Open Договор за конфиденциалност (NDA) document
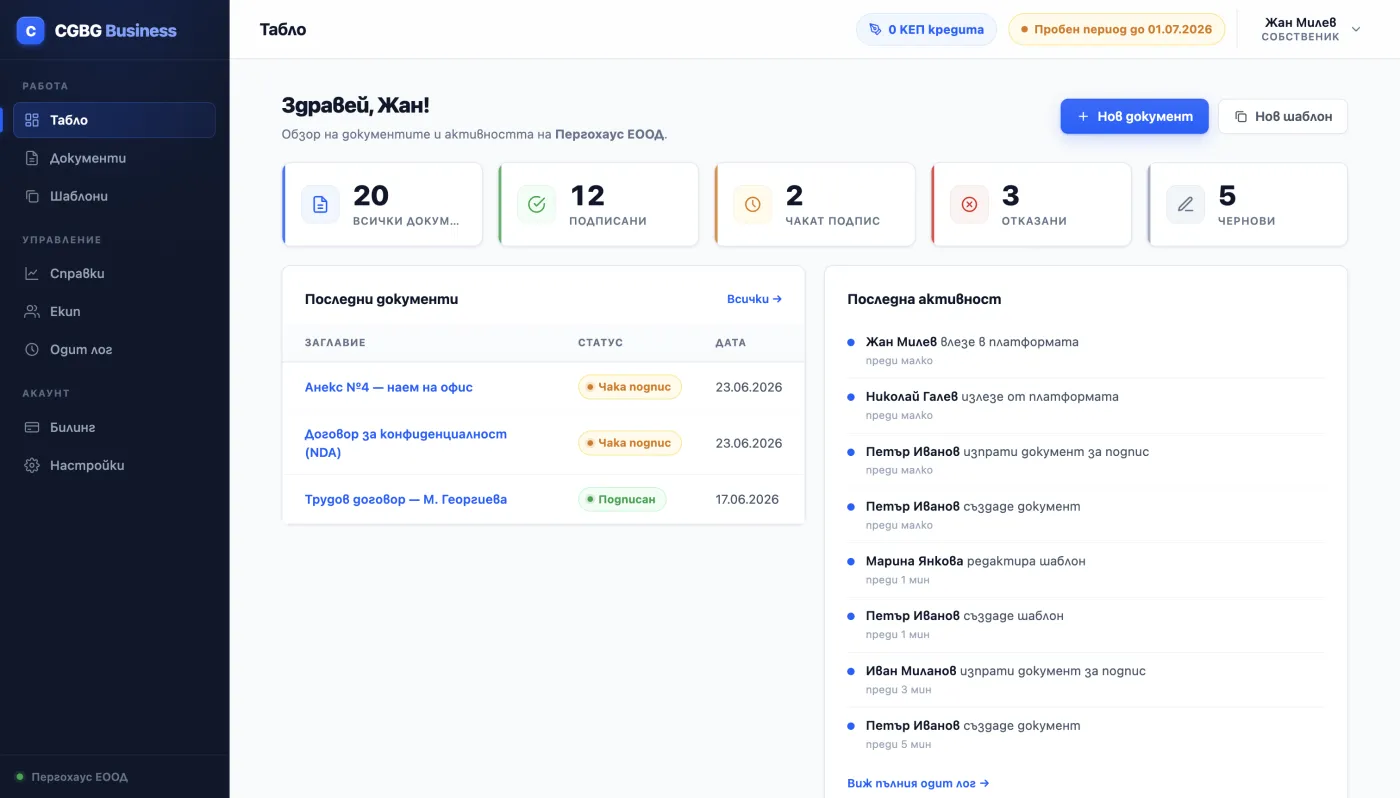 (406, 443)
